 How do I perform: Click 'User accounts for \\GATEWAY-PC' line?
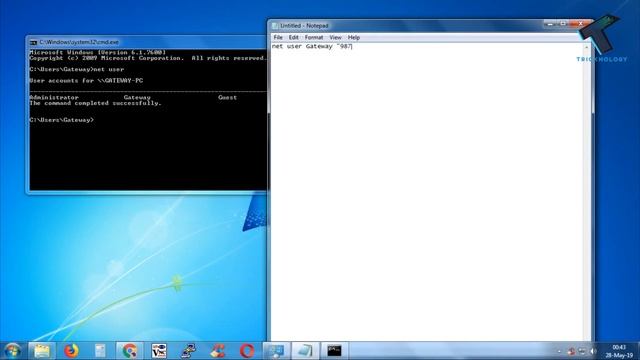pos(86,81)
